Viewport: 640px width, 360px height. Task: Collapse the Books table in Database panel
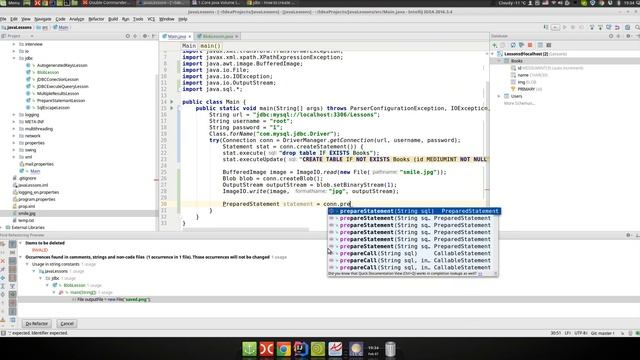(x=499, y=61)
